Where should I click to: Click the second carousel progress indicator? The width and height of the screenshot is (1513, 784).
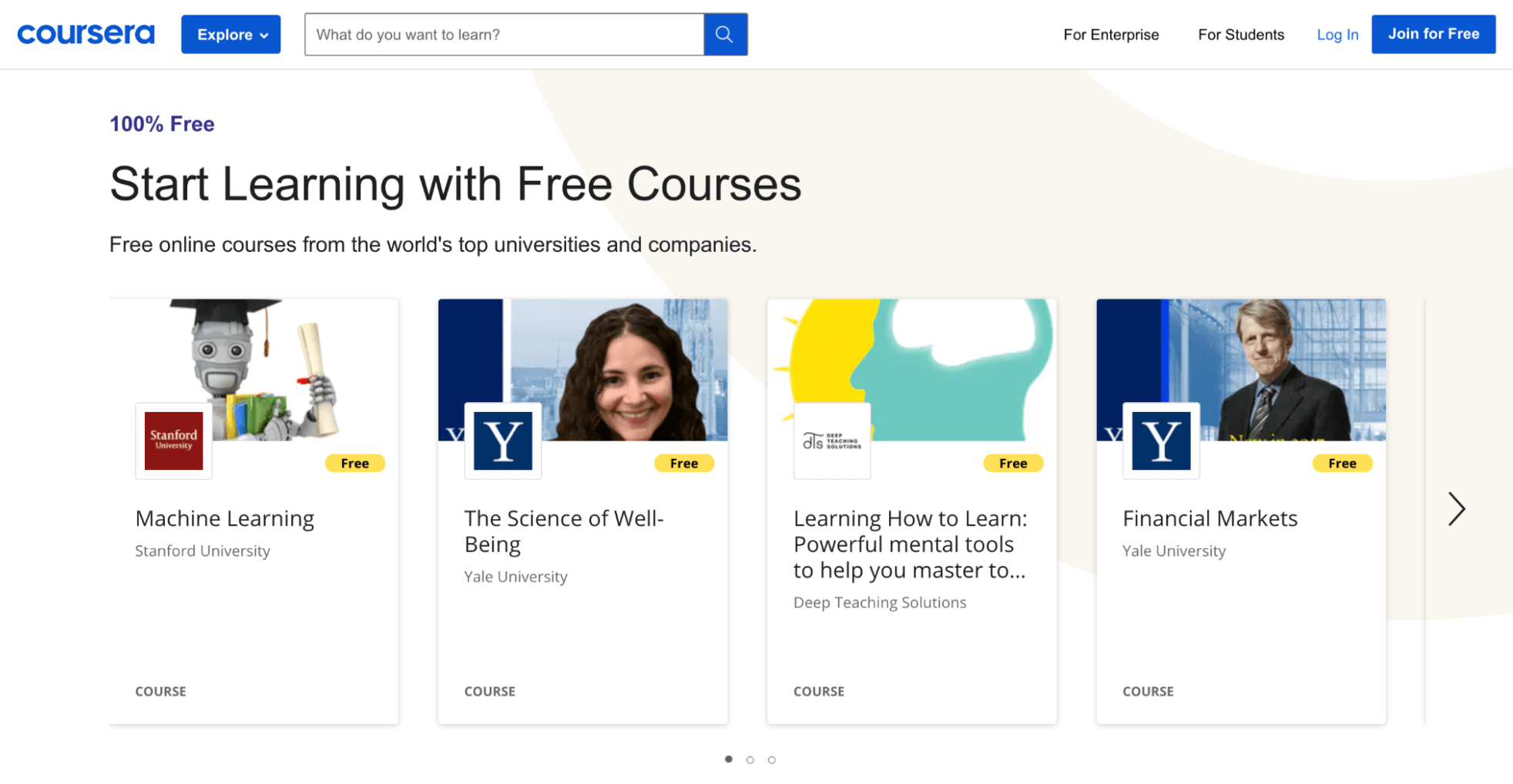pos(750,759)
